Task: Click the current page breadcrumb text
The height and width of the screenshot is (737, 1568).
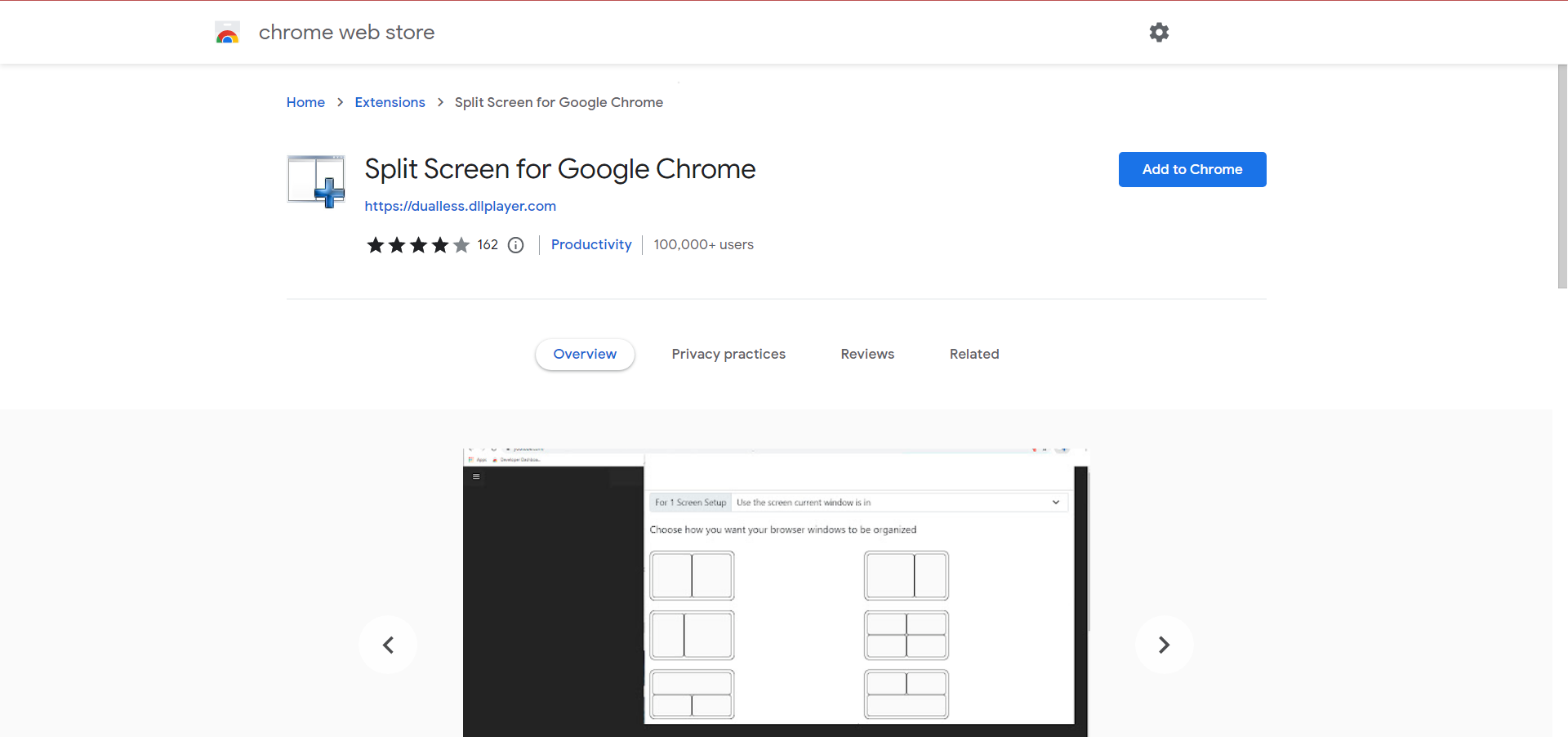Action: (x=559, y=102)
